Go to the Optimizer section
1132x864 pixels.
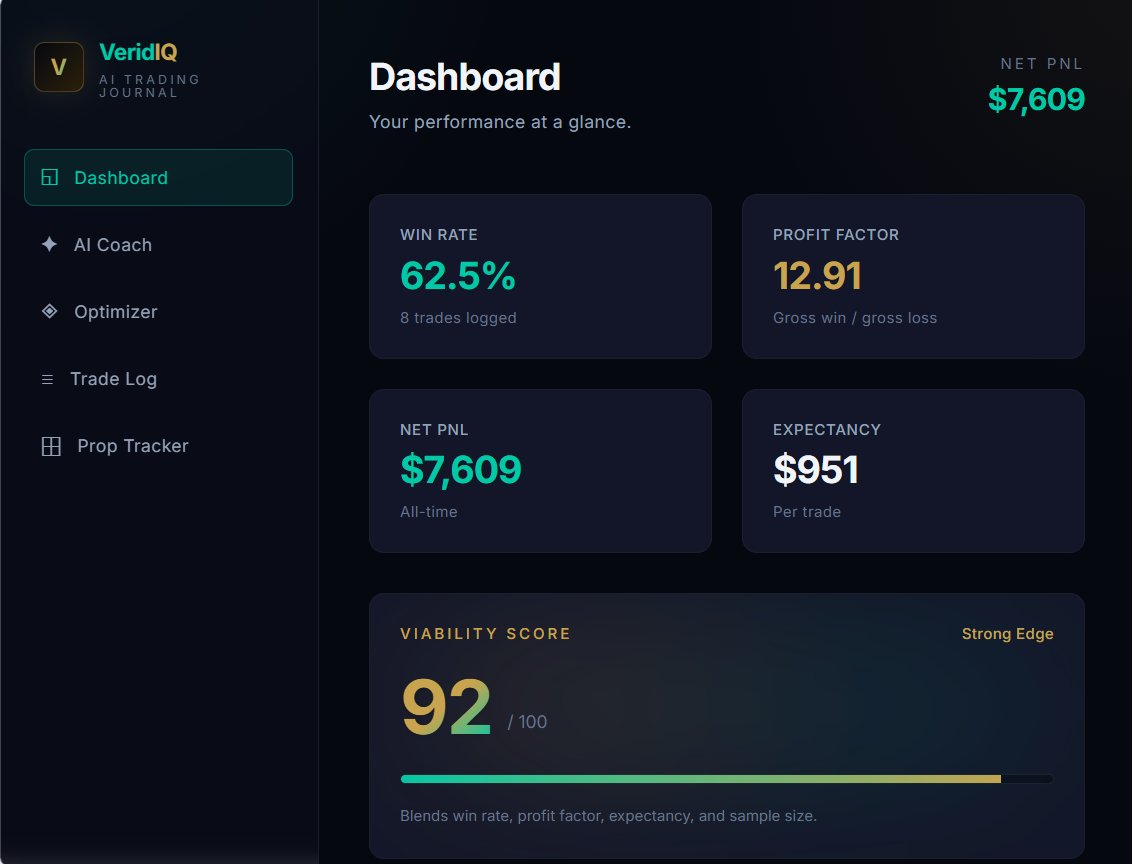(x=158, y=312)
